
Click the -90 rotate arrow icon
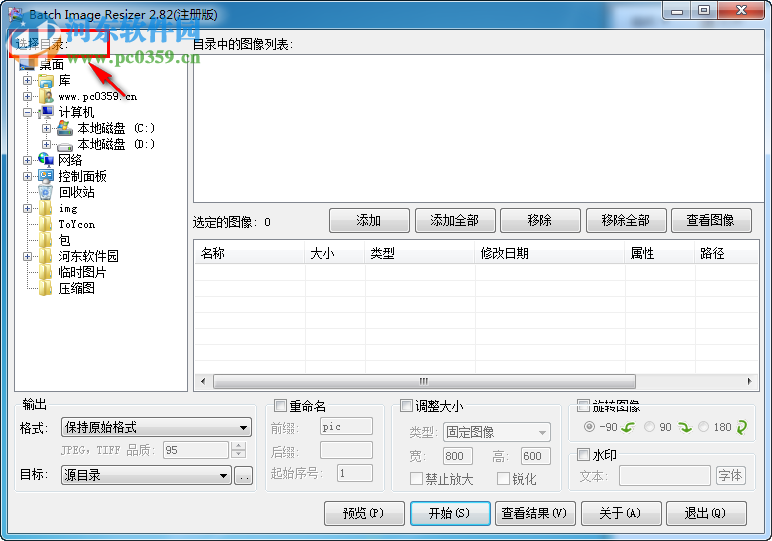(628, 427)
